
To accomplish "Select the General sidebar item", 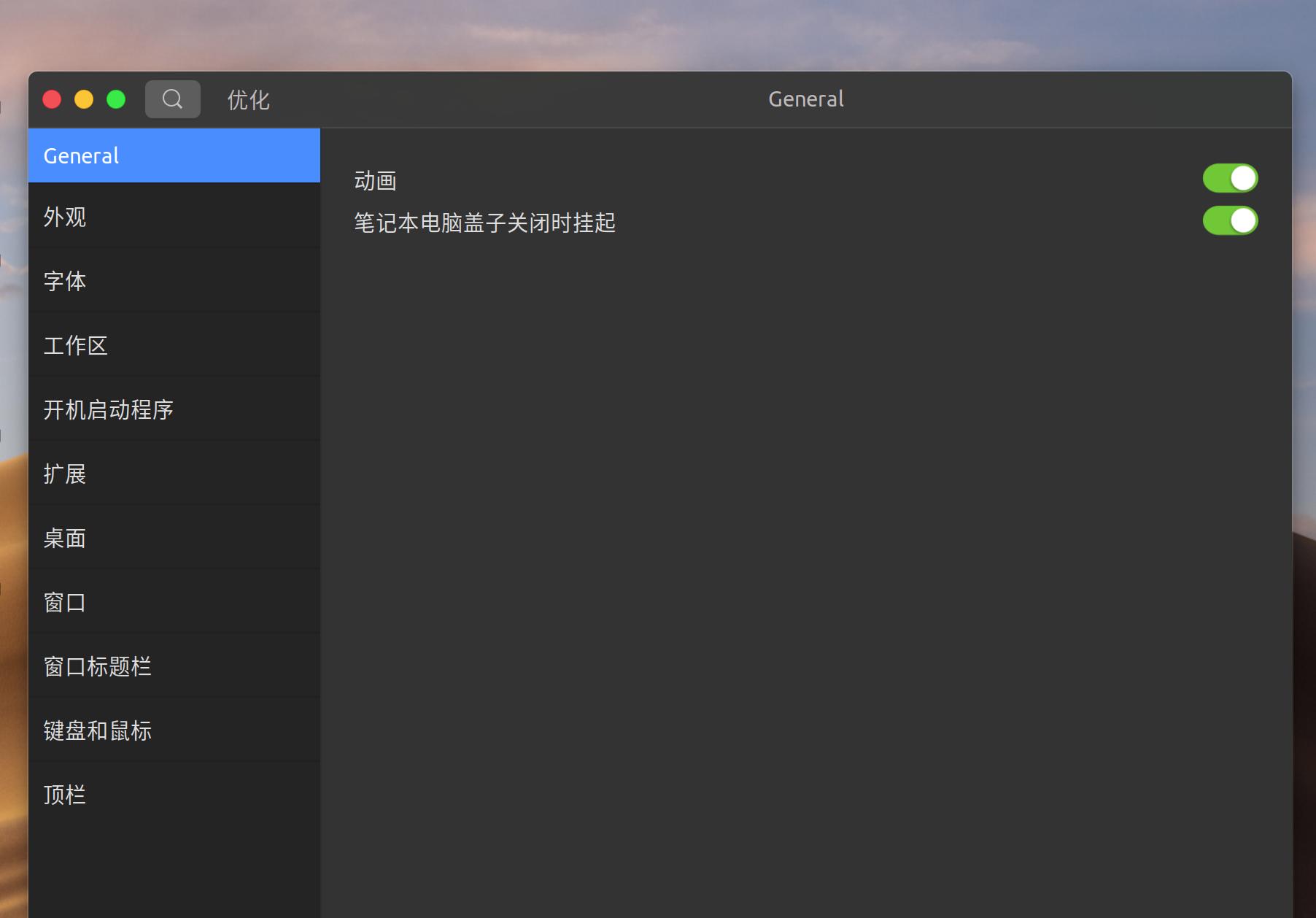I will [174, 155].
